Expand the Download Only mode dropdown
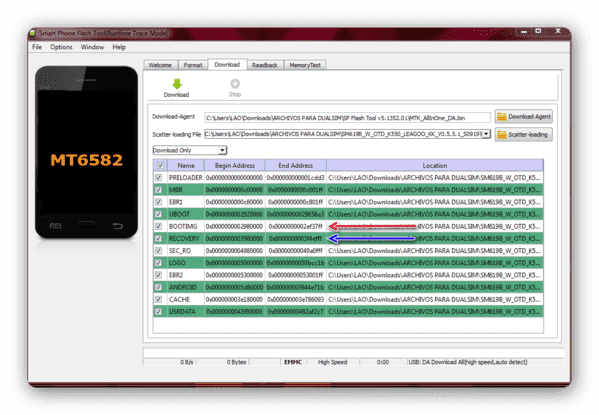This screenshot has width=599, height=415. 222,151
